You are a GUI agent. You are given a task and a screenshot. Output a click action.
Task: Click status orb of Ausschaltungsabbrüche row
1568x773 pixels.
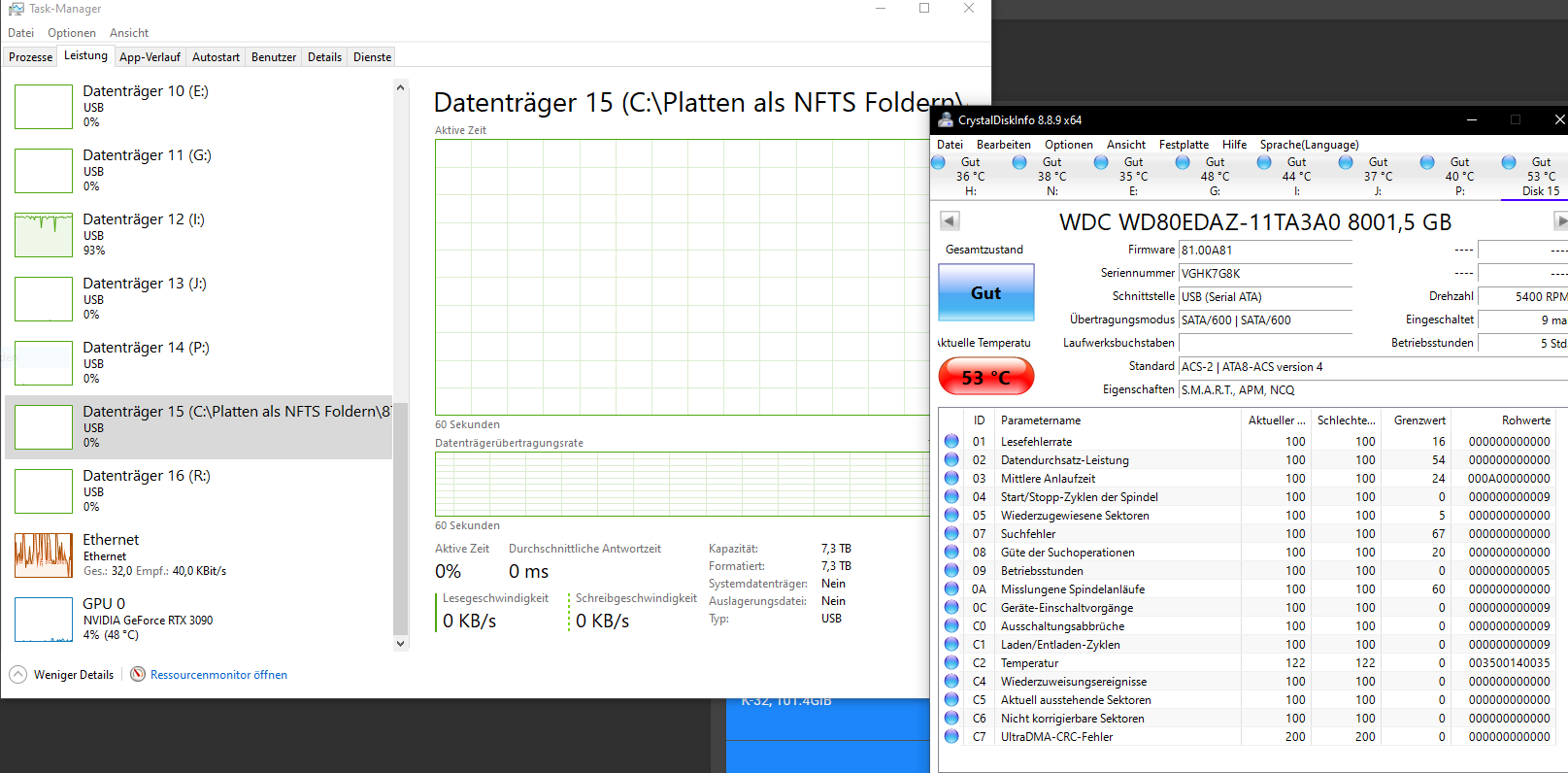point(951,625)
